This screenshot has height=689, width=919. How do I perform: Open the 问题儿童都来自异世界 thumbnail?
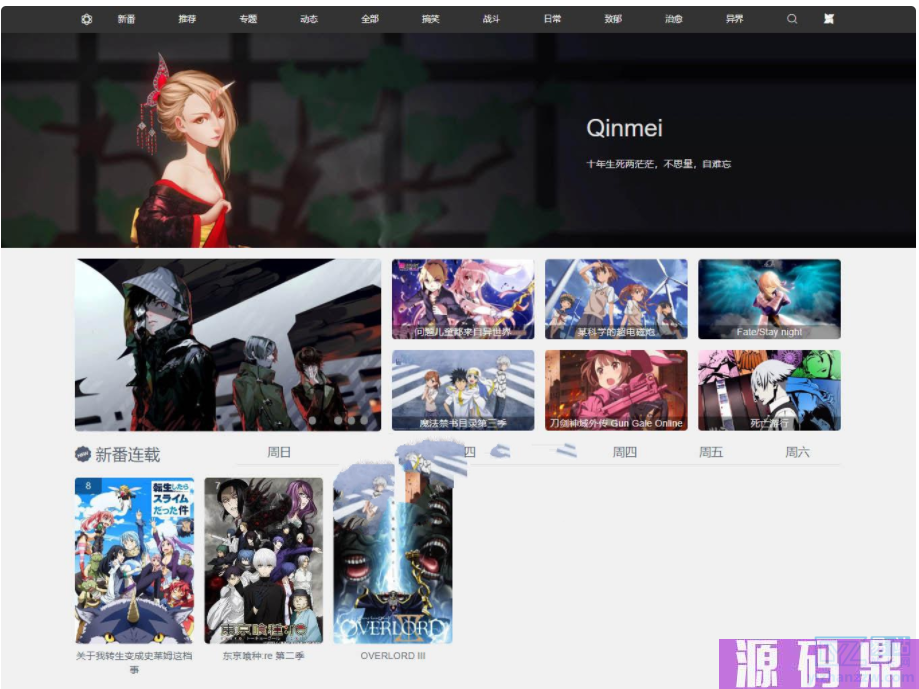[463, 299]
